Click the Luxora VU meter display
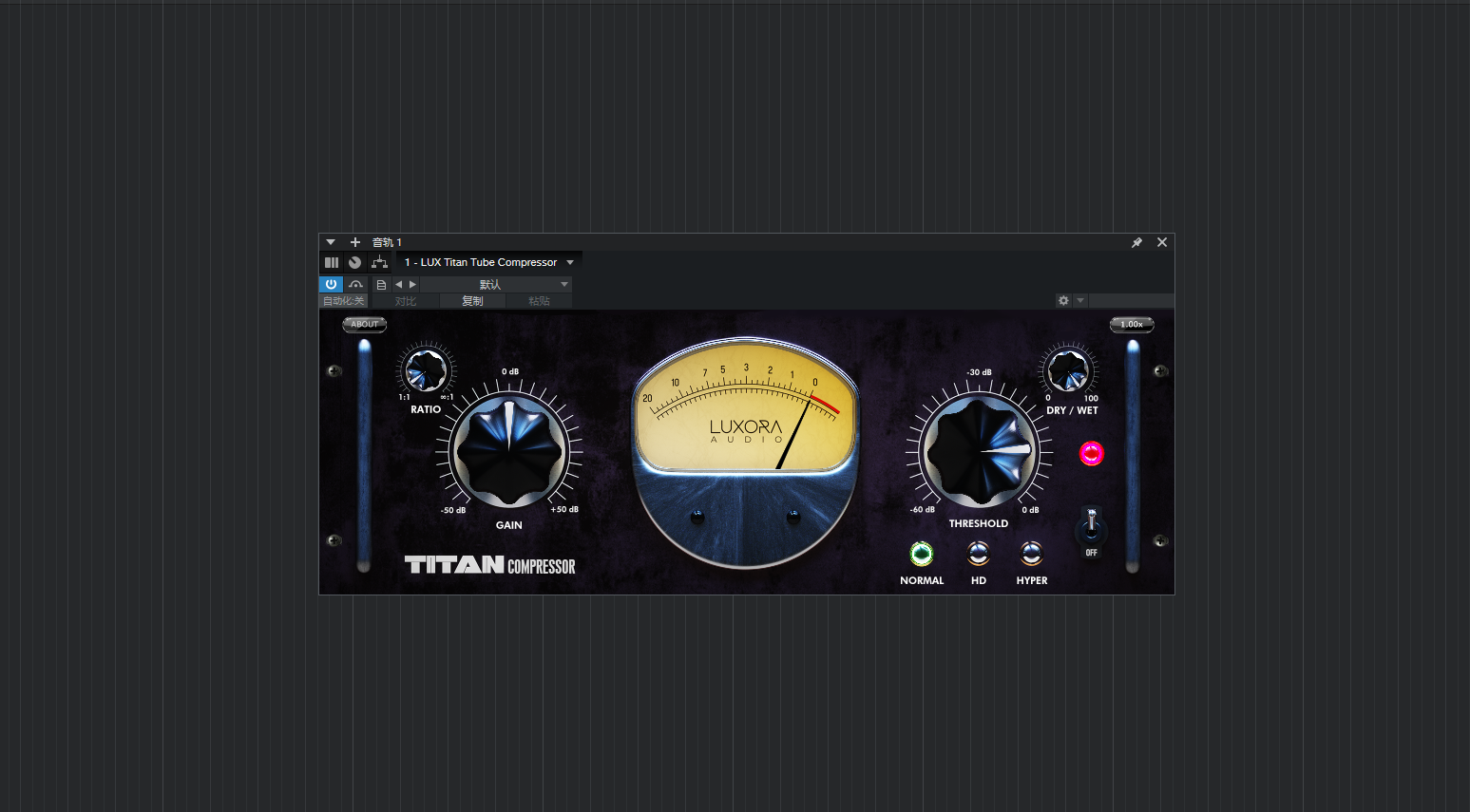This screenshot has height=812, width=1470. [x=746, y=408]
